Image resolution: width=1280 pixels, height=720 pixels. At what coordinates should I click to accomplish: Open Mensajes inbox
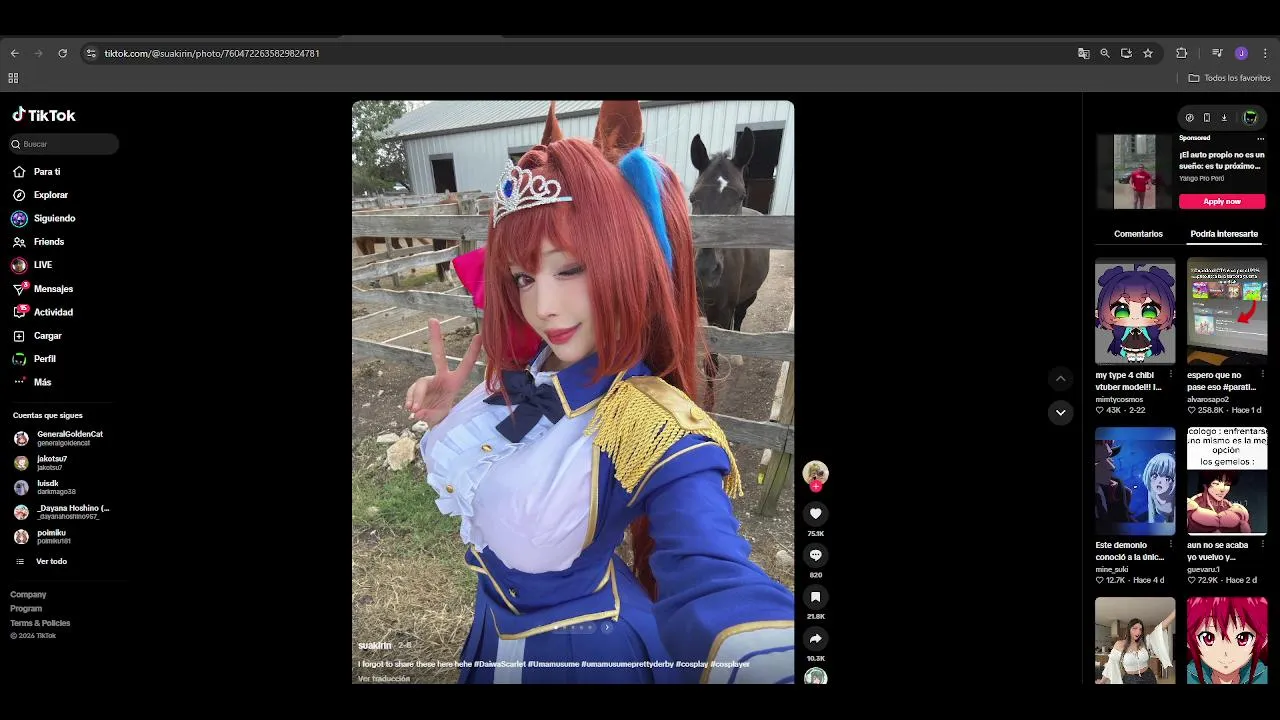[53, 289]
